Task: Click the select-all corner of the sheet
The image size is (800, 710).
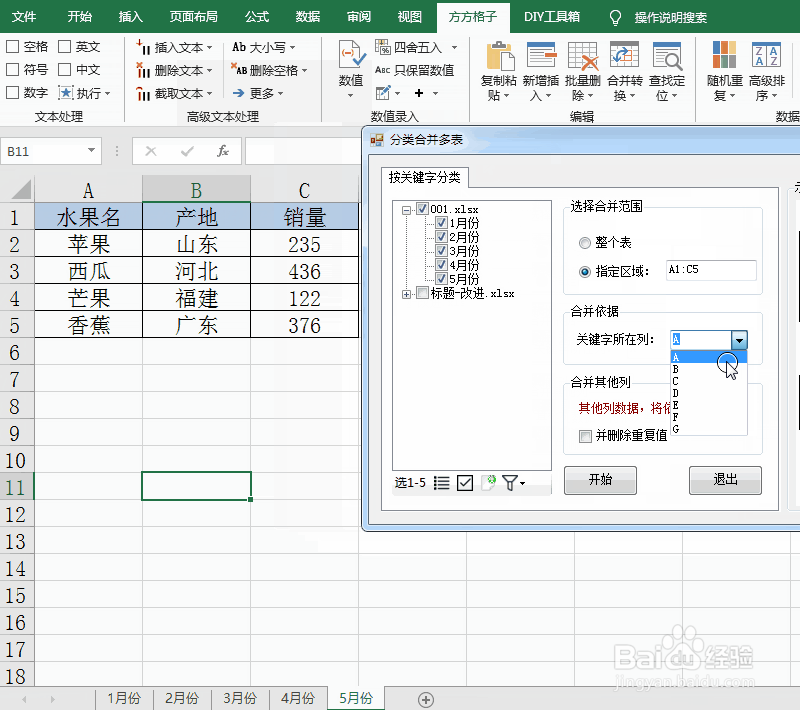Action: [21, 189]
